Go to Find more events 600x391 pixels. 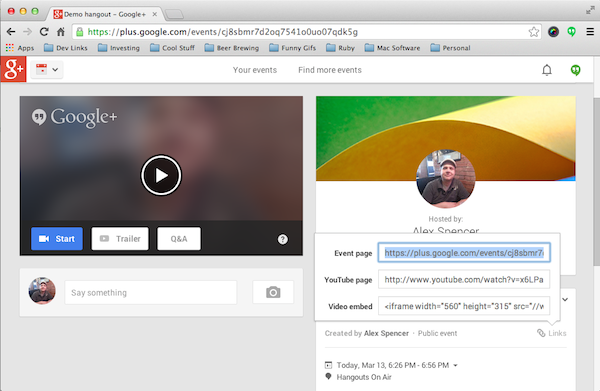click(x=330, y=70)
